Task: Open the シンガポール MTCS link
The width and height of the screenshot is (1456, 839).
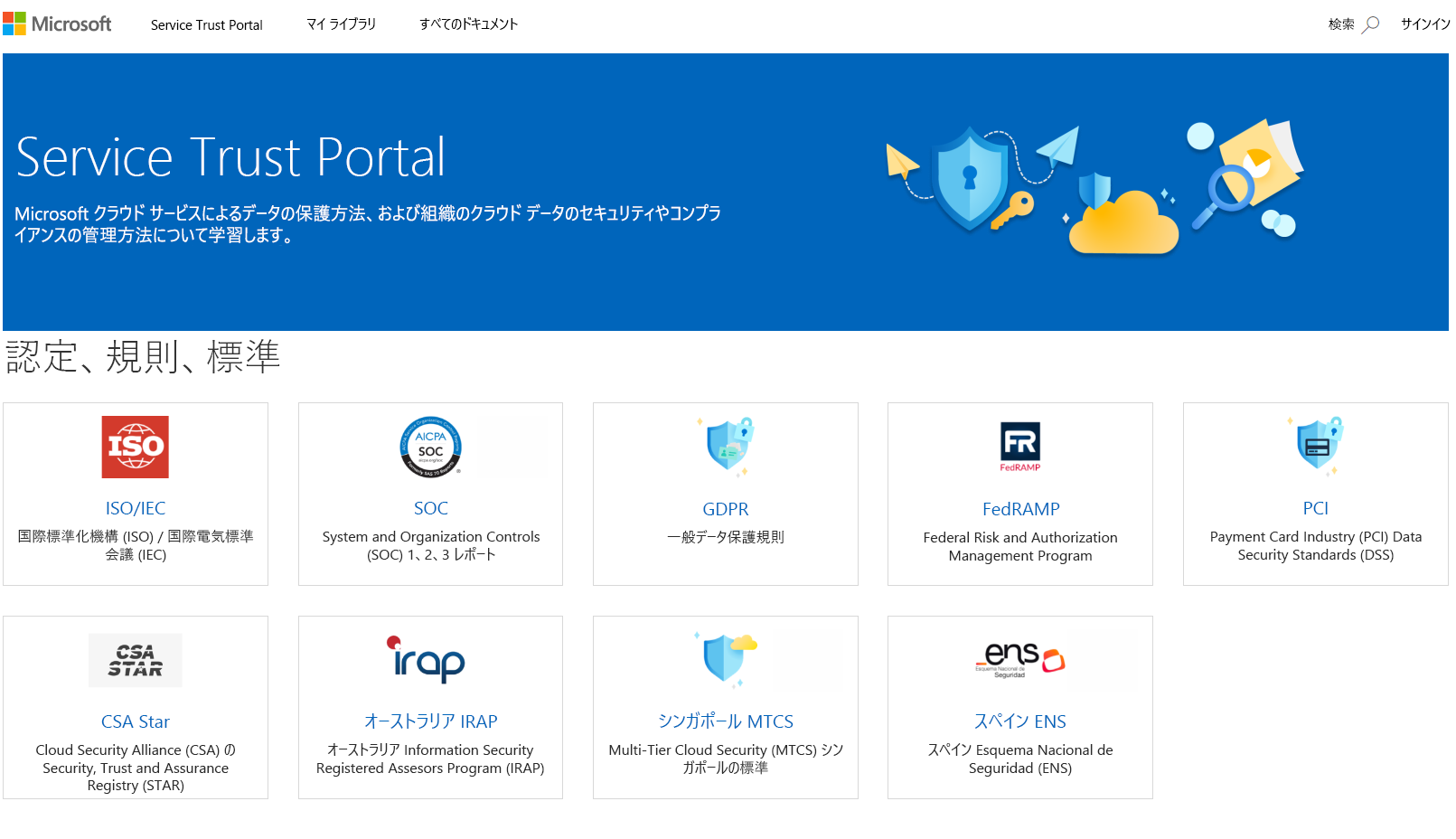Action: point(726,721)
